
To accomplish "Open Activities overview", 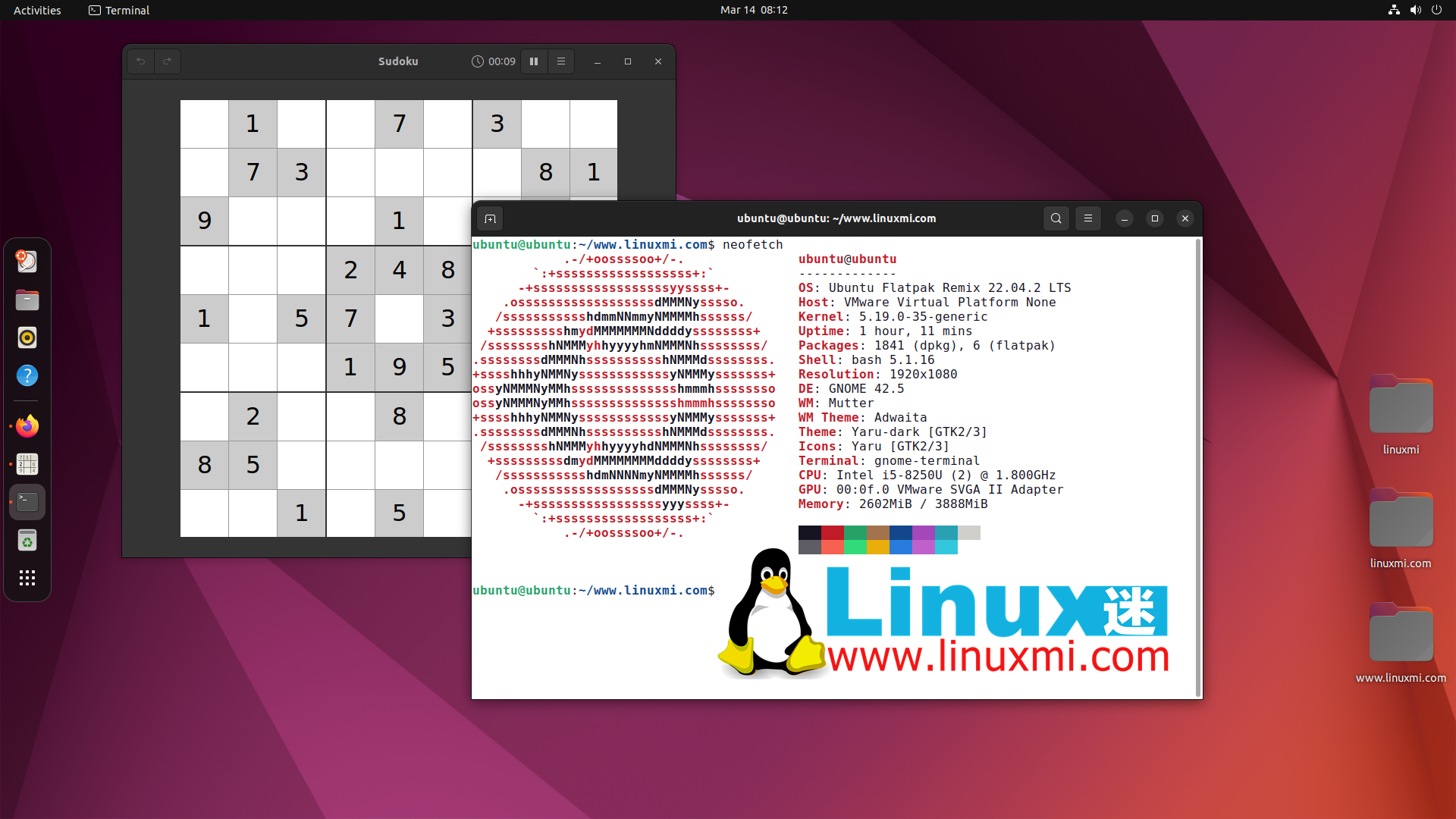I will tap(37, 10).
